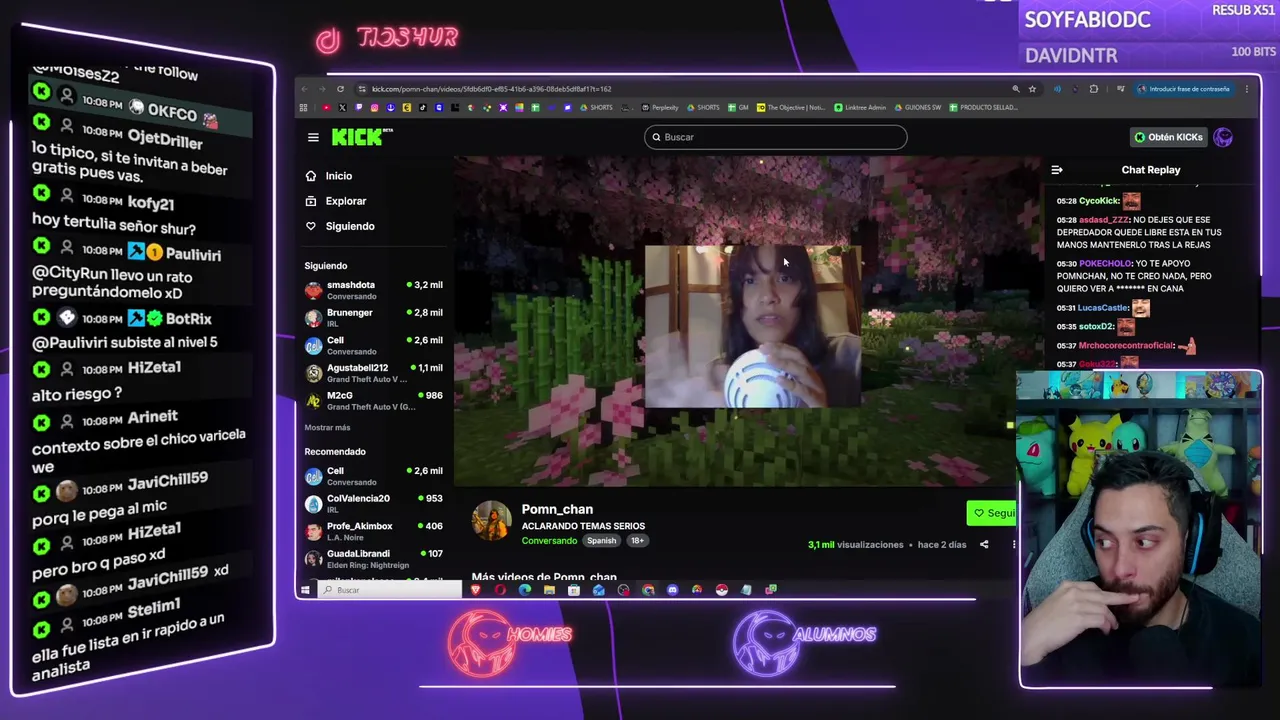Open the apps grid in bookmarks bar
The width and height of the screenshot is (1280, 720).
(303, 107)
